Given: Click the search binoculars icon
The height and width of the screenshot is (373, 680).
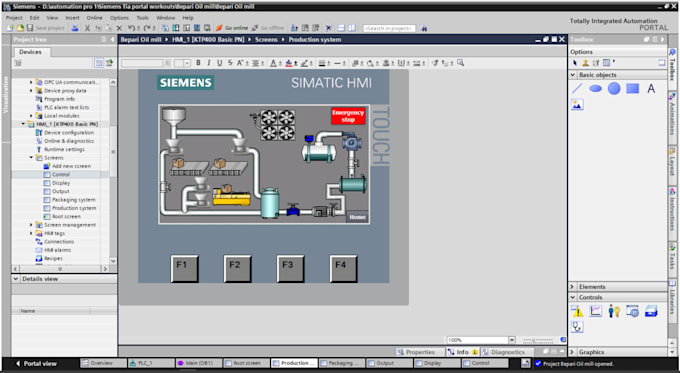Looking at the screenshot, I should [x=424, y=28].
